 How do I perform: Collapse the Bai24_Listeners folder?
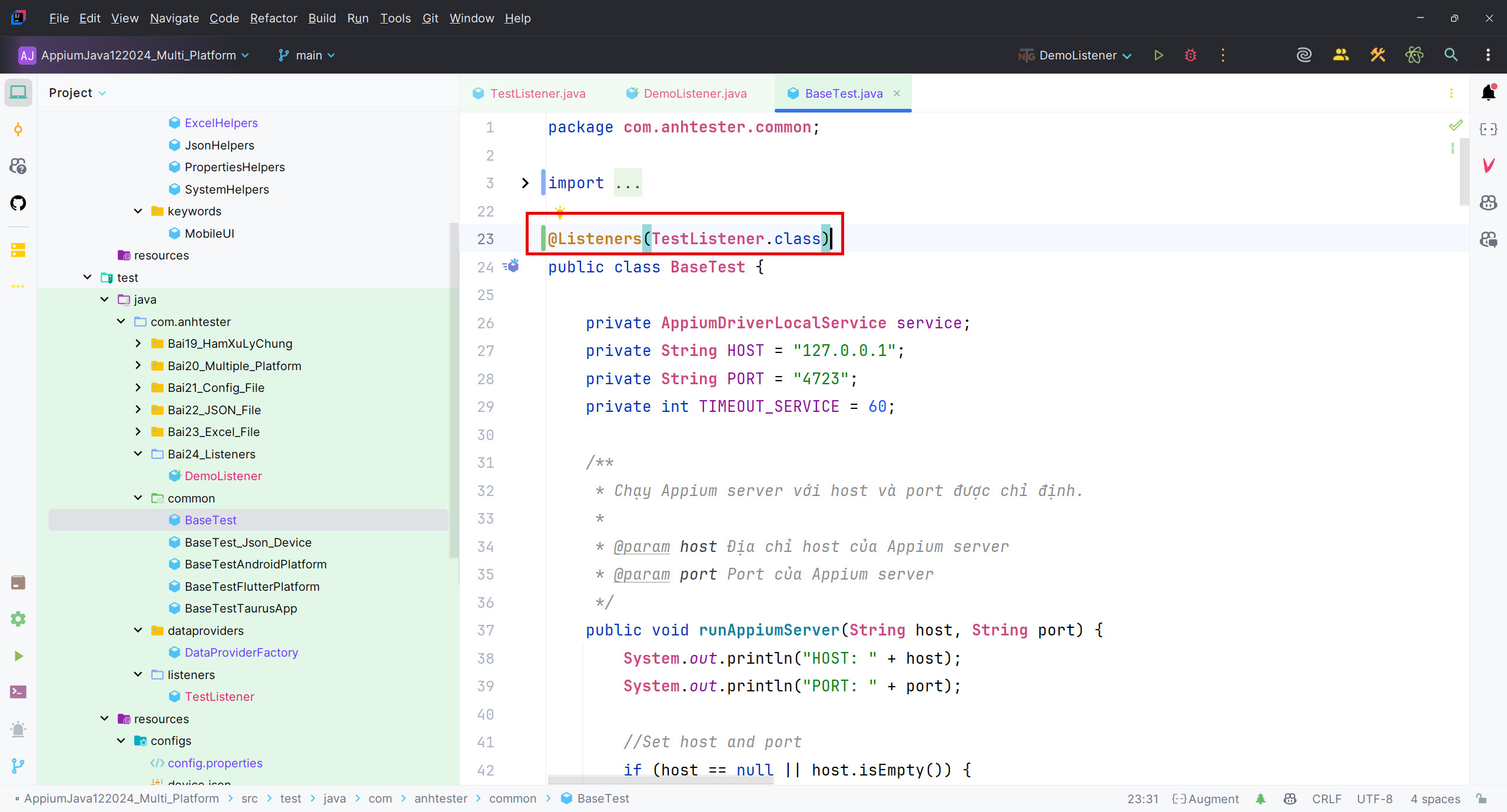[138, 454]
